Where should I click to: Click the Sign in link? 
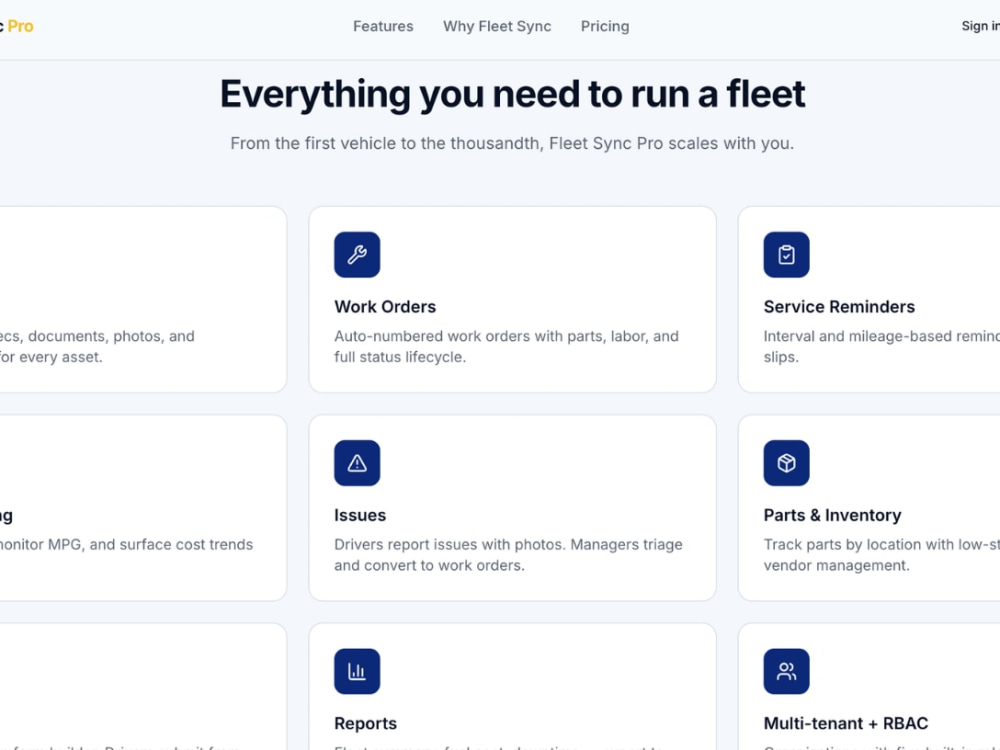coord(980,26)
